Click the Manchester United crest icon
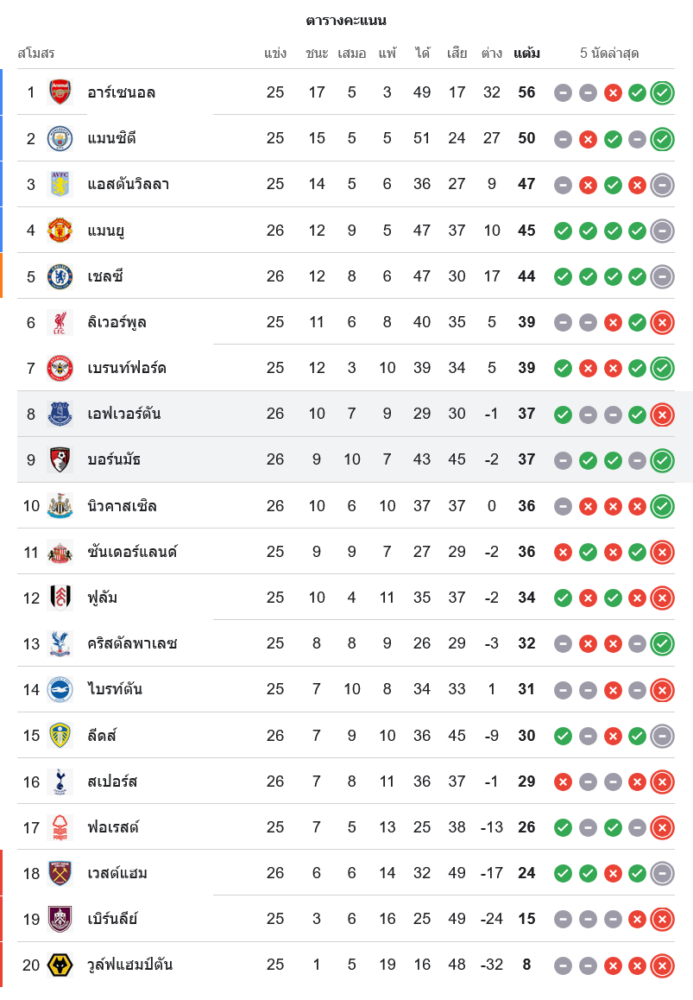693x1000 pixels. (60, 231)
